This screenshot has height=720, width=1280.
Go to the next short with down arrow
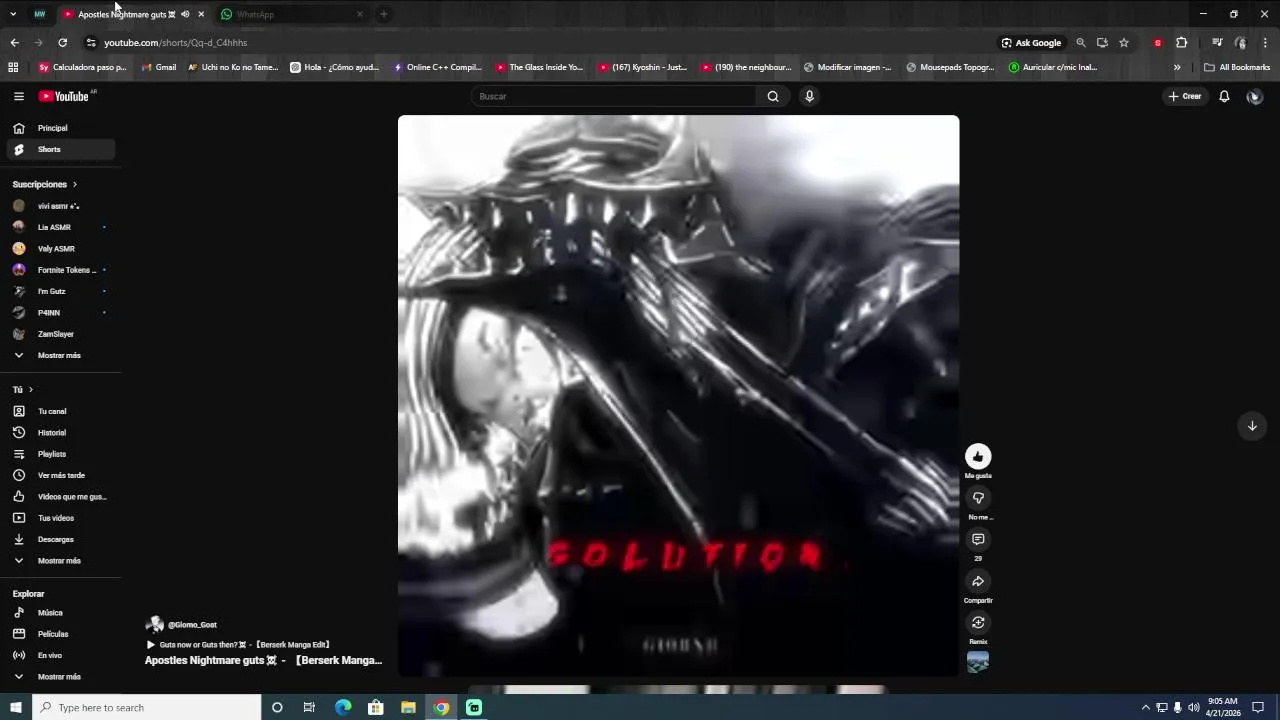click(x=1252, y=426)
